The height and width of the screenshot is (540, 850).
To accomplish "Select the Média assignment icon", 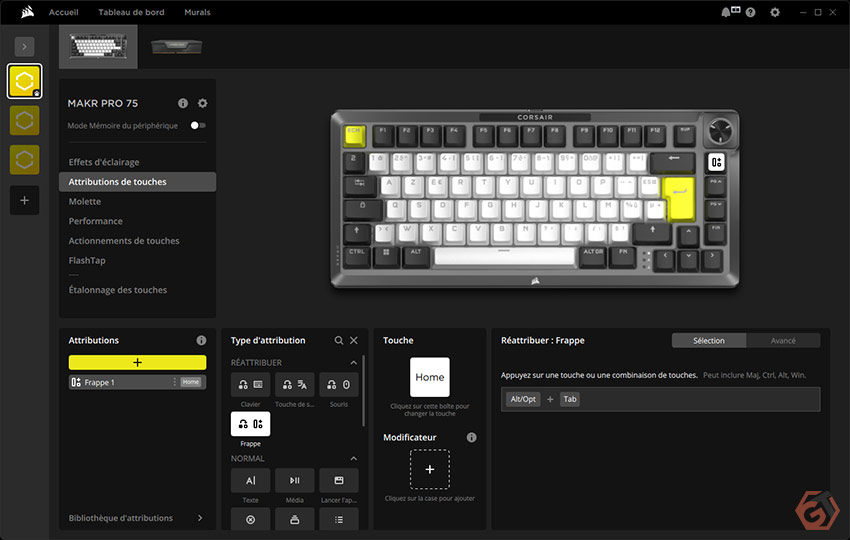I will pyautogui.click(x=294, y=481).
